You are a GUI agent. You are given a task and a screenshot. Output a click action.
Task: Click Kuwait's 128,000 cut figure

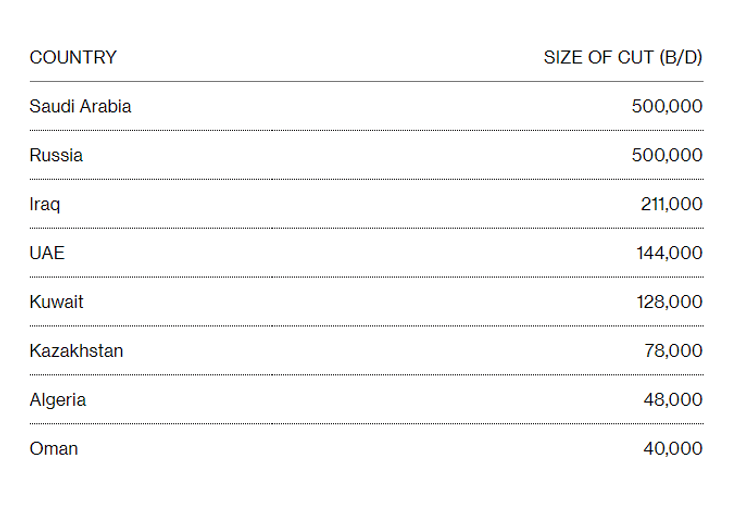(669, 302)
